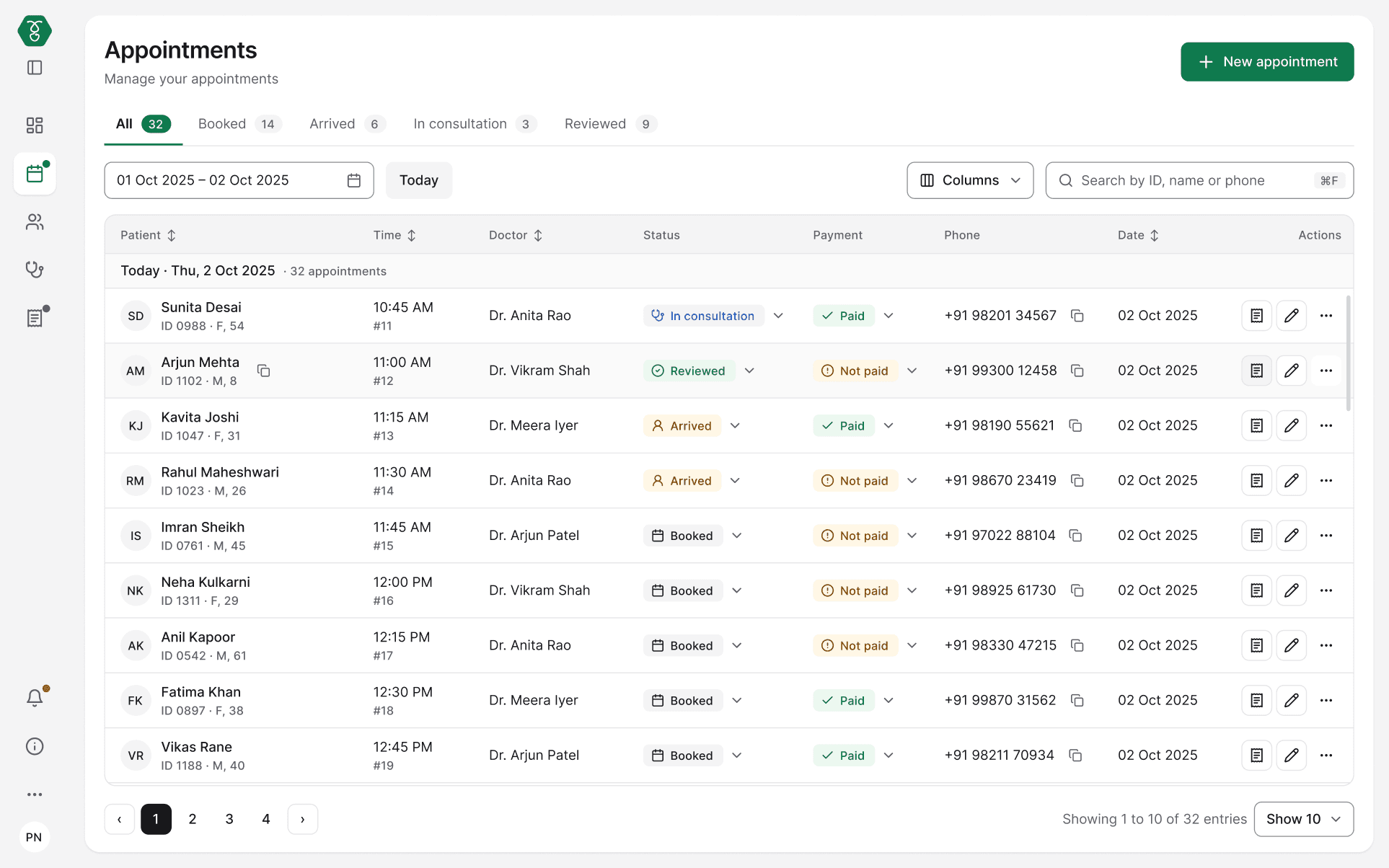
Task: Open the appointments calendar icon in sidebar
Action: pos(35,174)
